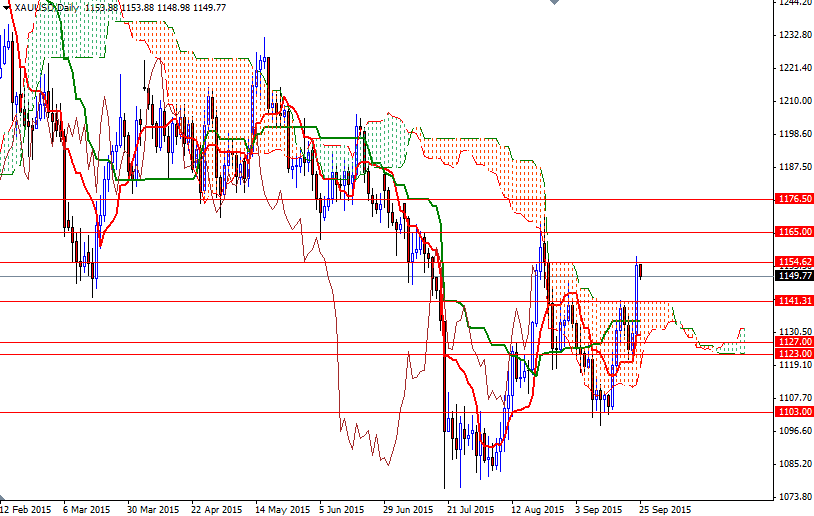Select the red 1141.31 level tag

[x=793, y=301]
